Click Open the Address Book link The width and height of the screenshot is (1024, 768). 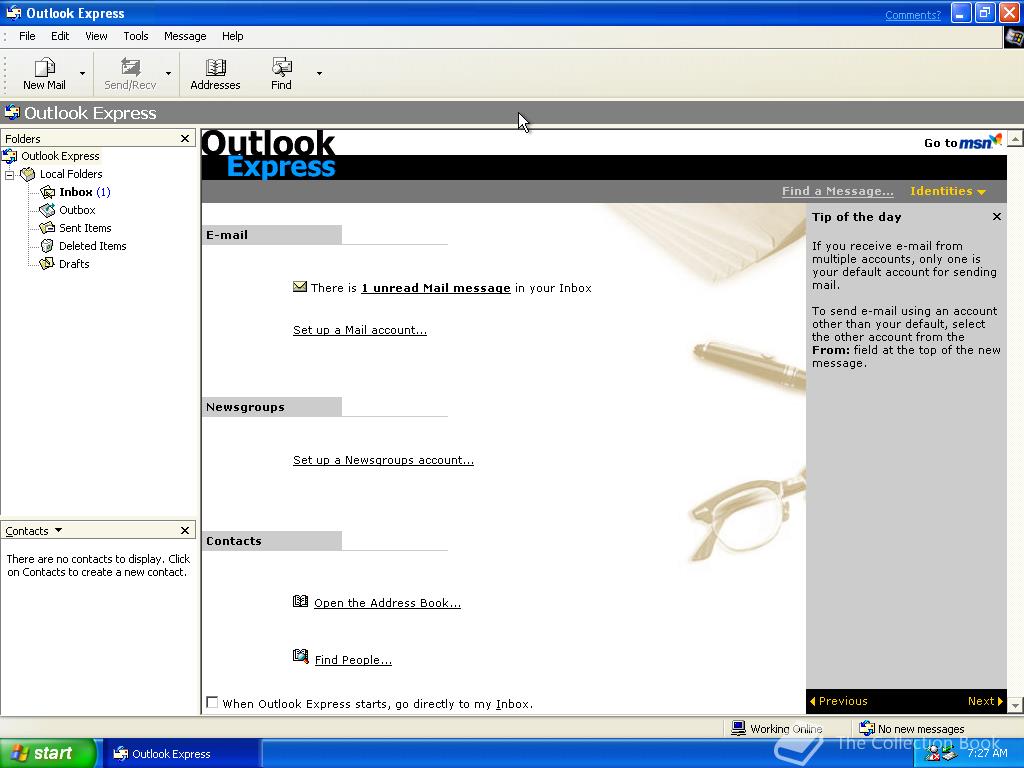[x=387, y=603]
